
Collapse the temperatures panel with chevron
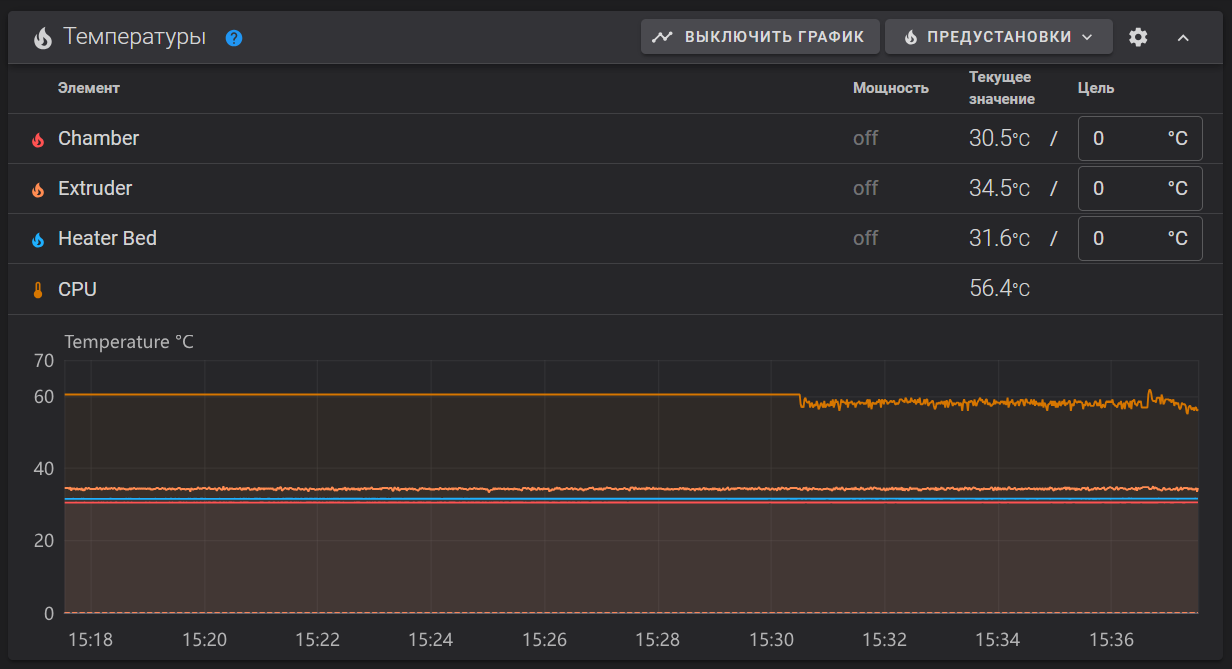(x=1183, y=38)
